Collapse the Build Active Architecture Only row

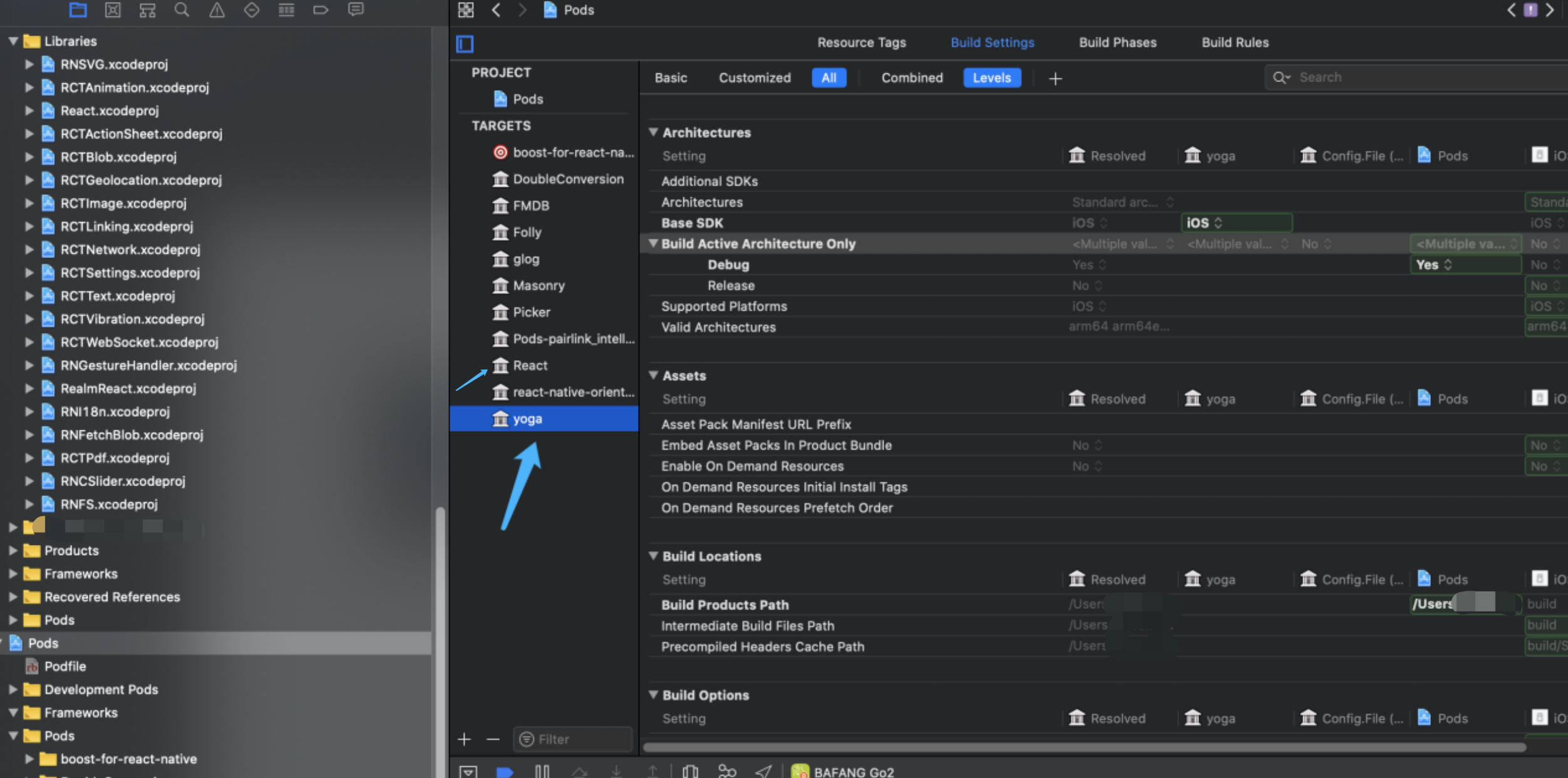pyautogui.click(x=653, y=244)
